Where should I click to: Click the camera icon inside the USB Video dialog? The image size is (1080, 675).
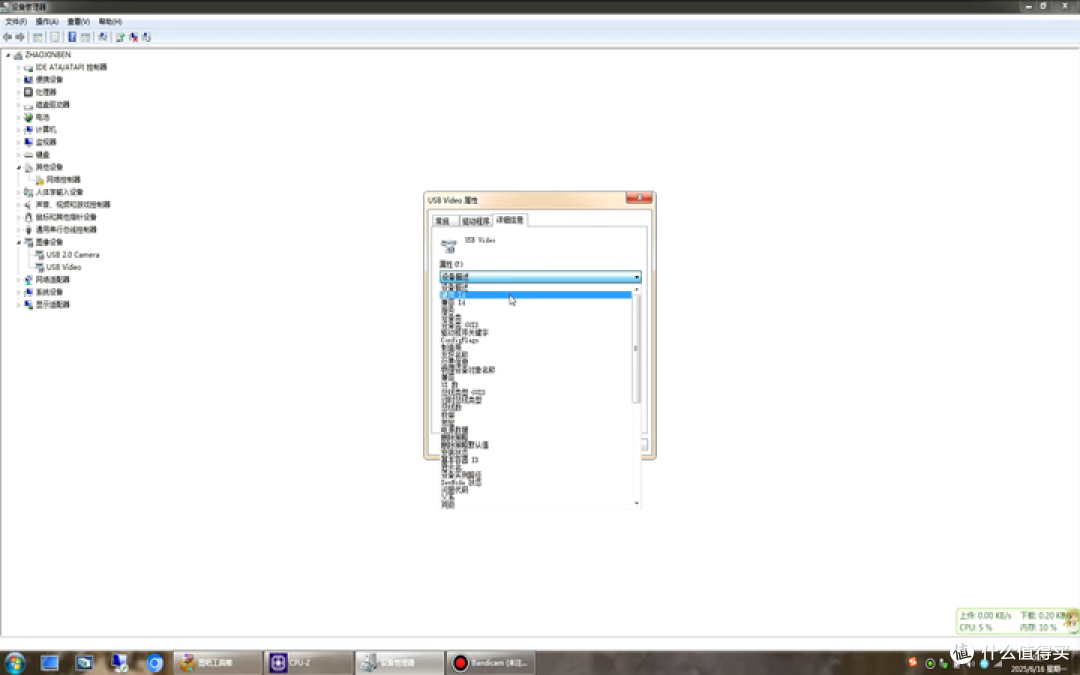click(449, 245)
